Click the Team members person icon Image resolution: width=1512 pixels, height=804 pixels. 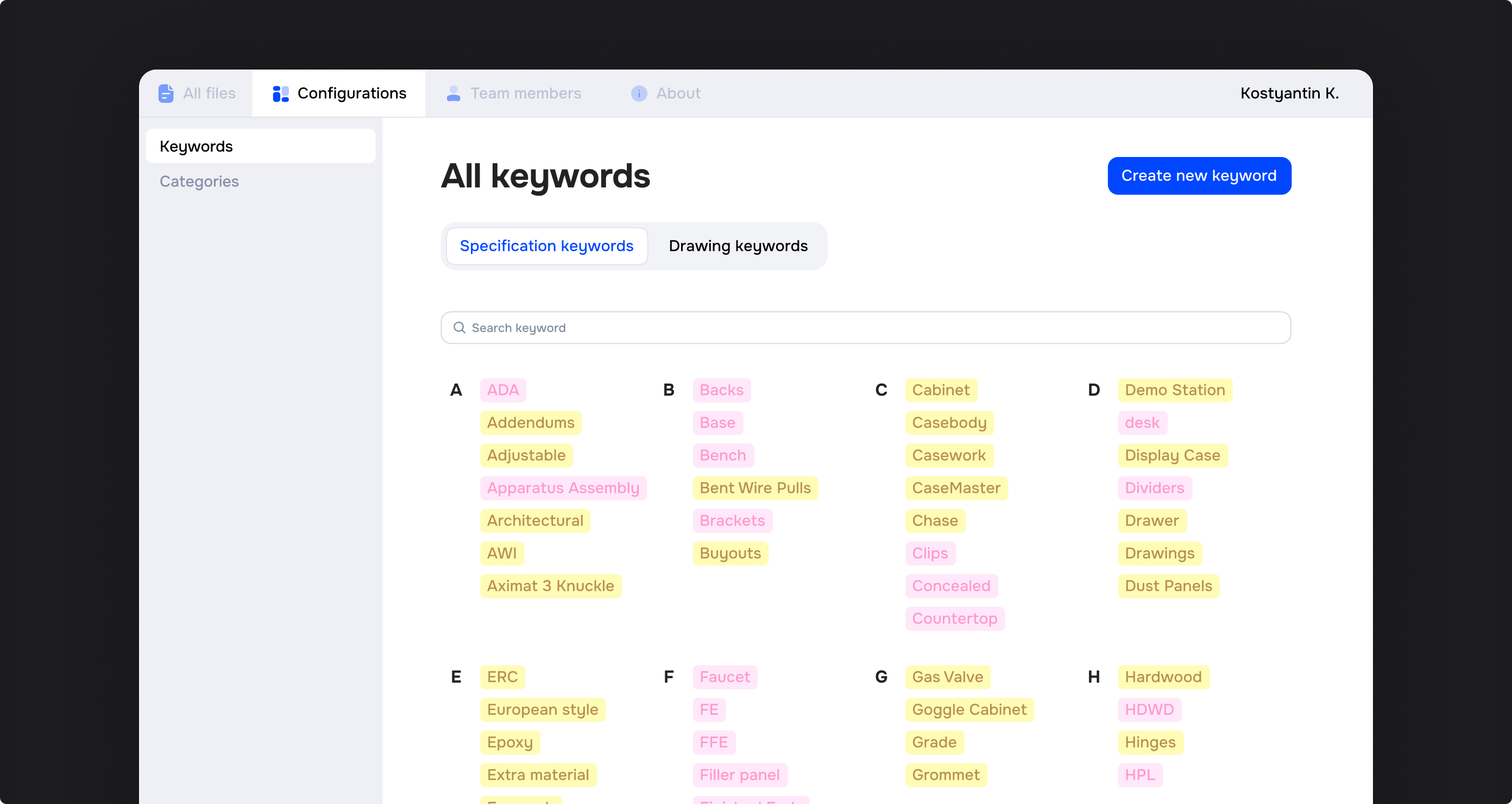[453, 93]
